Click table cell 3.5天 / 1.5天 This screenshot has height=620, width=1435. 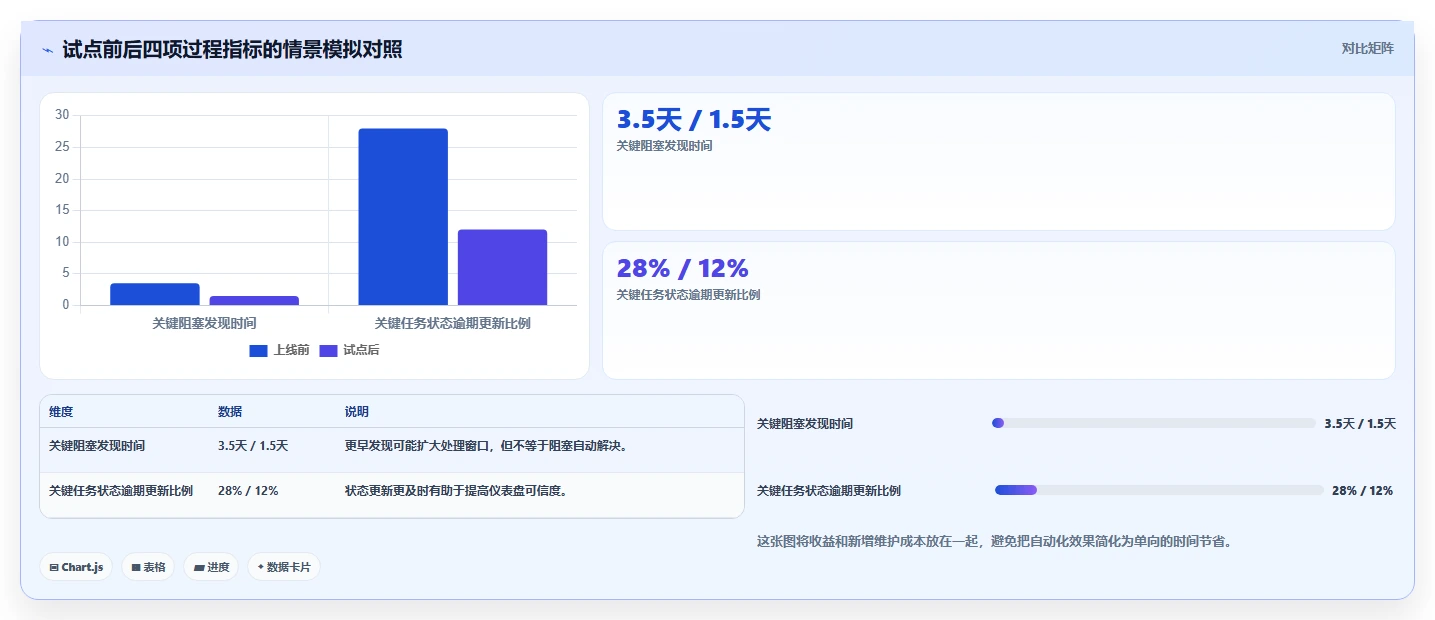pos(253,446)
